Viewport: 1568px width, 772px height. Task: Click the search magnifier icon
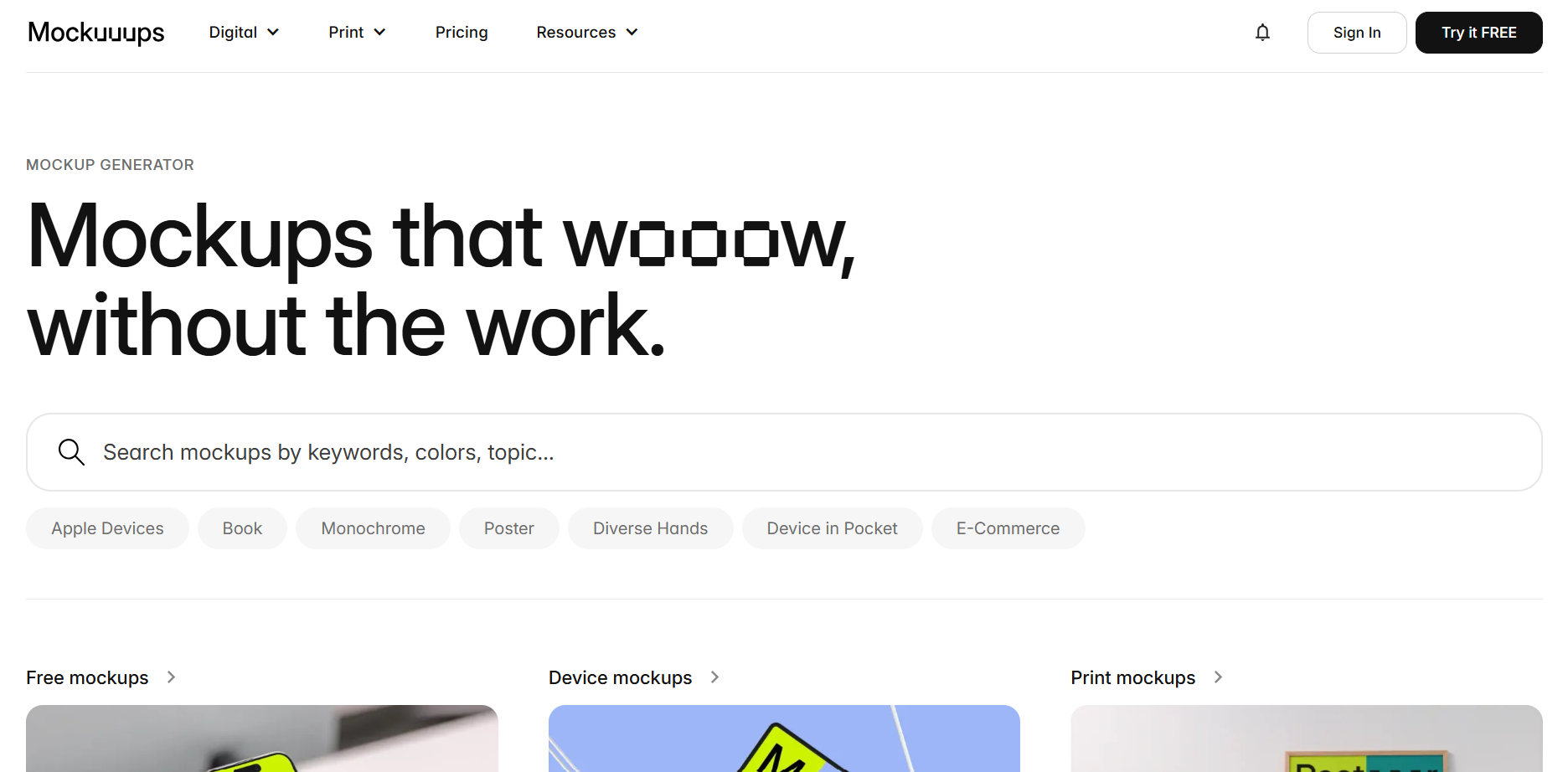click(x=71, y=451)
